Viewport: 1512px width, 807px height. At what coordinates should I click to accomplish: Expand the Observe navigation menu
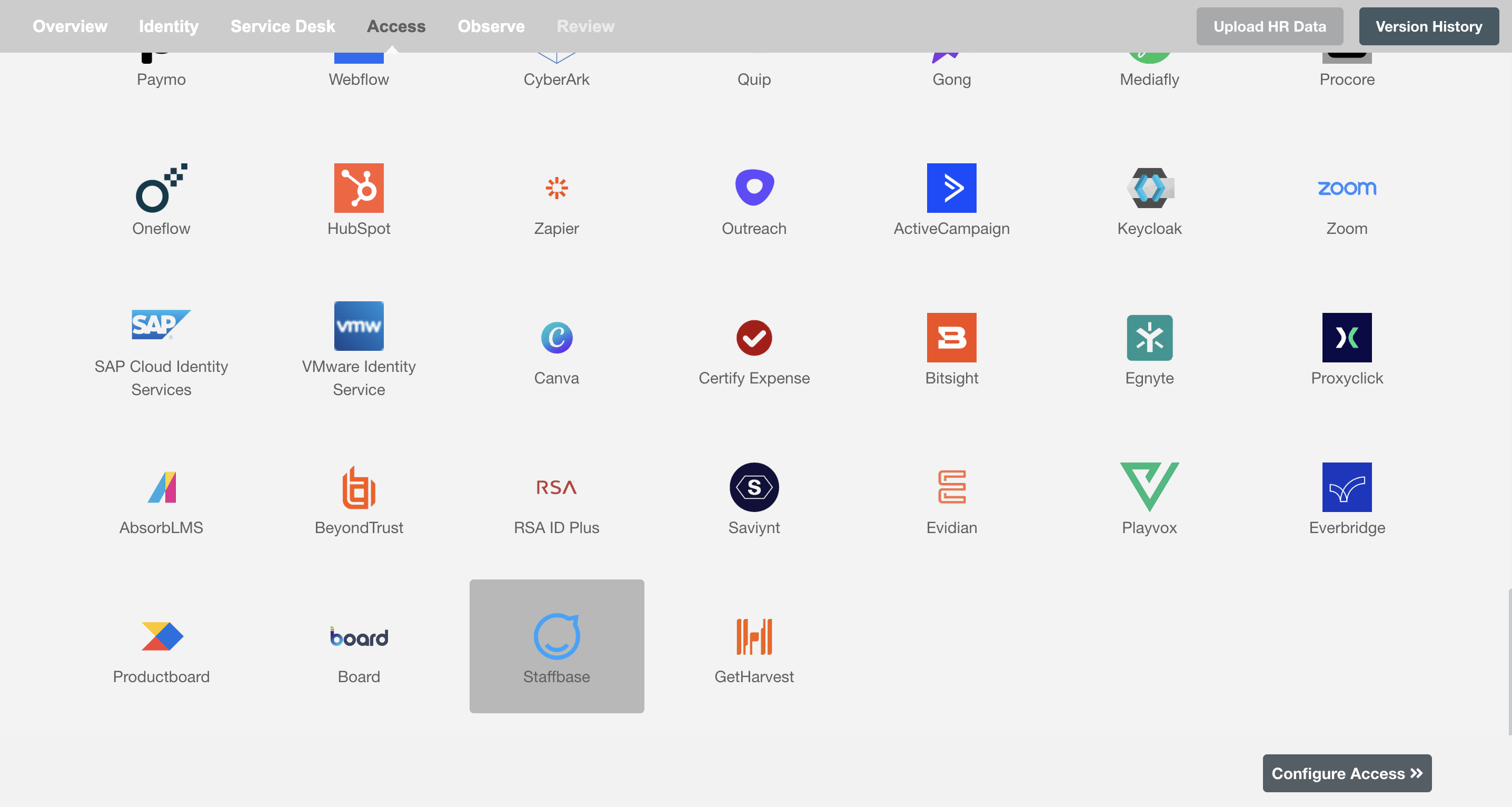click(491, 26)
